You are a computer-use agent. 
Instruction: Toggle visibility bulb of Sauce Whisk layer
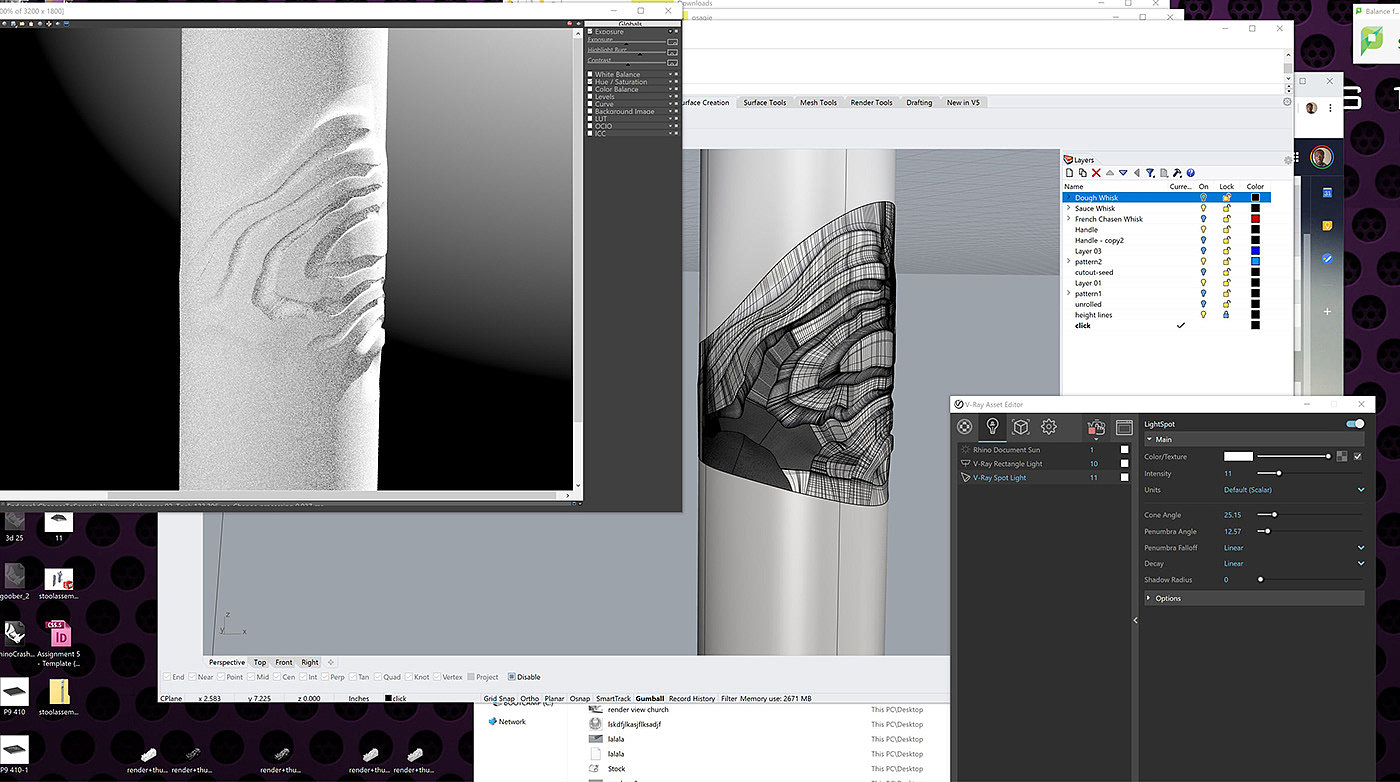[x=1203, y=209]
